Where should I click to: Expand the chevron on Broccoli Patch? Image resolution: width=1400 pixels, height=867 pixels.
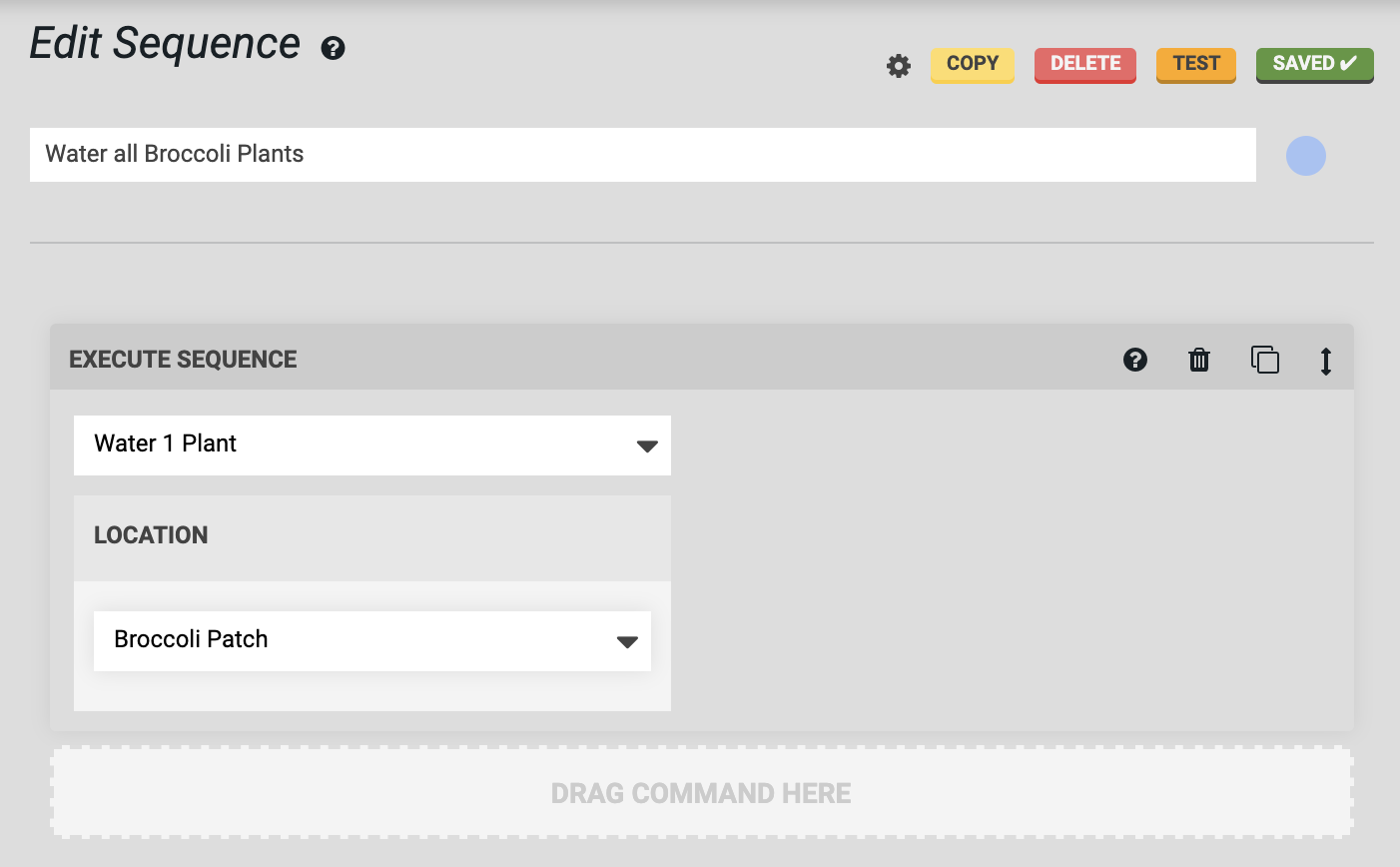point(627,641)
